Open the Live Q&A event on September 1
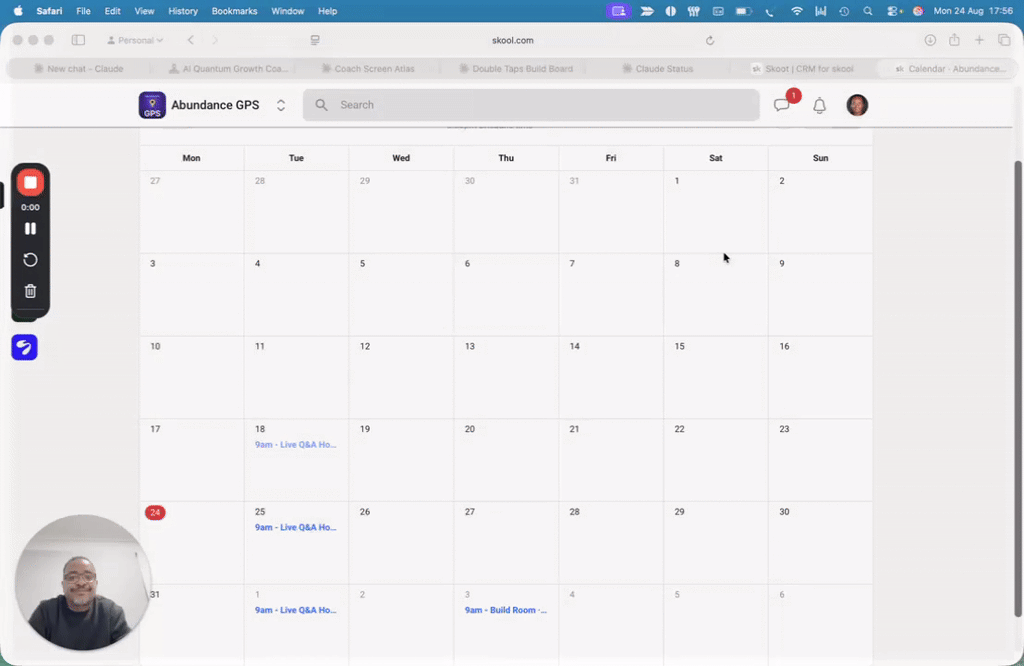Image resolution: width=1024 pixels, height=666 pixels. (295, 610)
